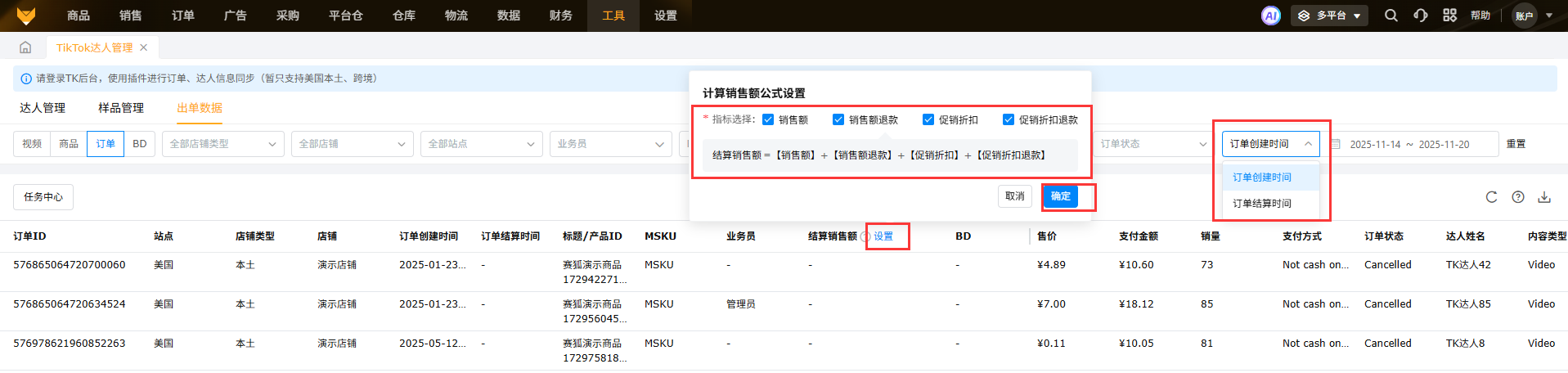1568x373 pixels.
Task: Select 视频 segment button
Action: click(32, 144)
